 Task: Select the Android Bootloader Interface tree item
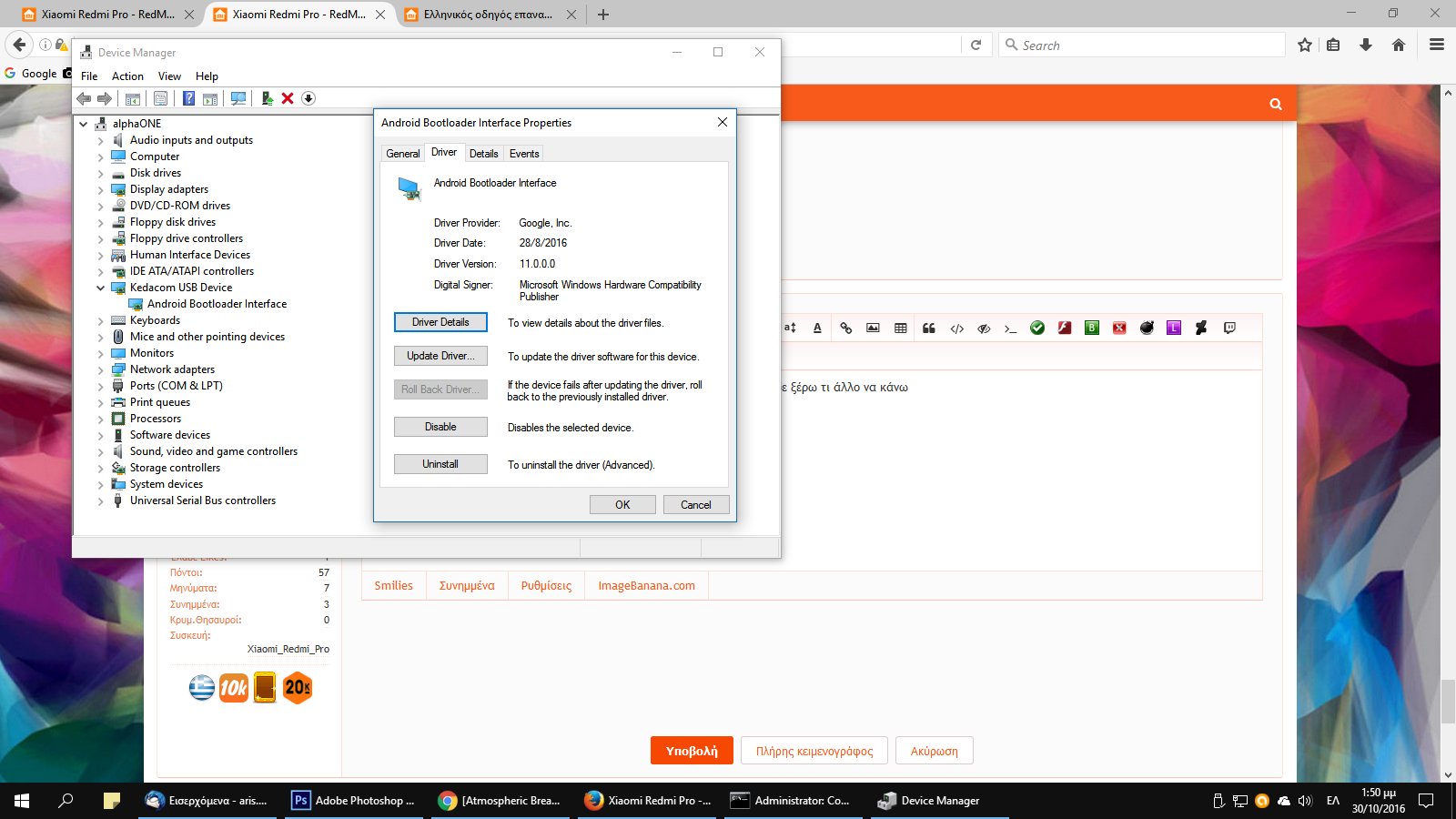pos(217,304)
